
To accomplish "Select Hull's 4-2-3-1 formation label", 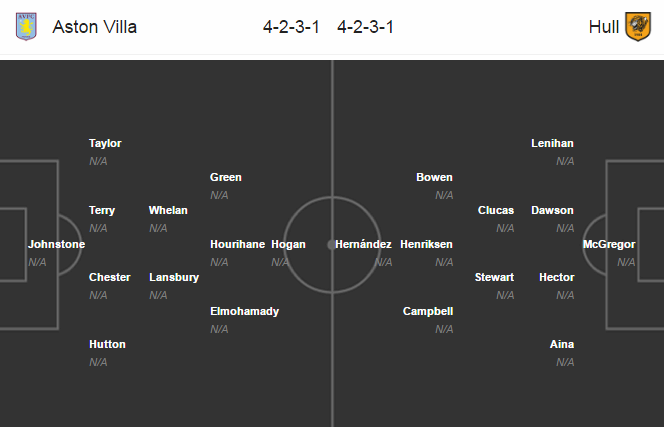I will click(365, 27).
